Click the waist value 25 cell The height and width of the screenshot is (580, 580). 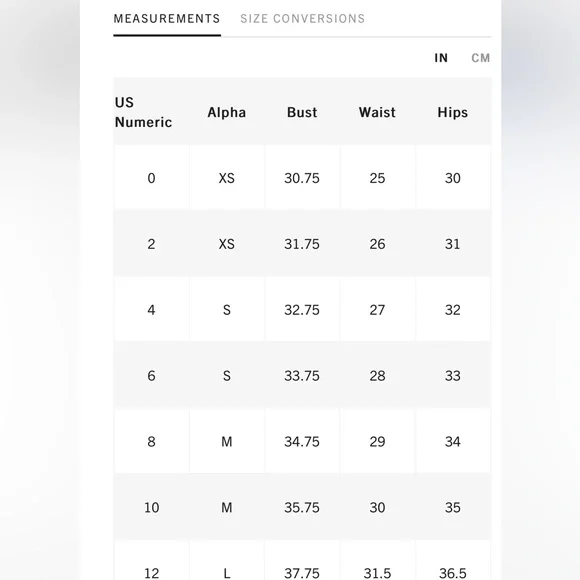tap(377, 178)
